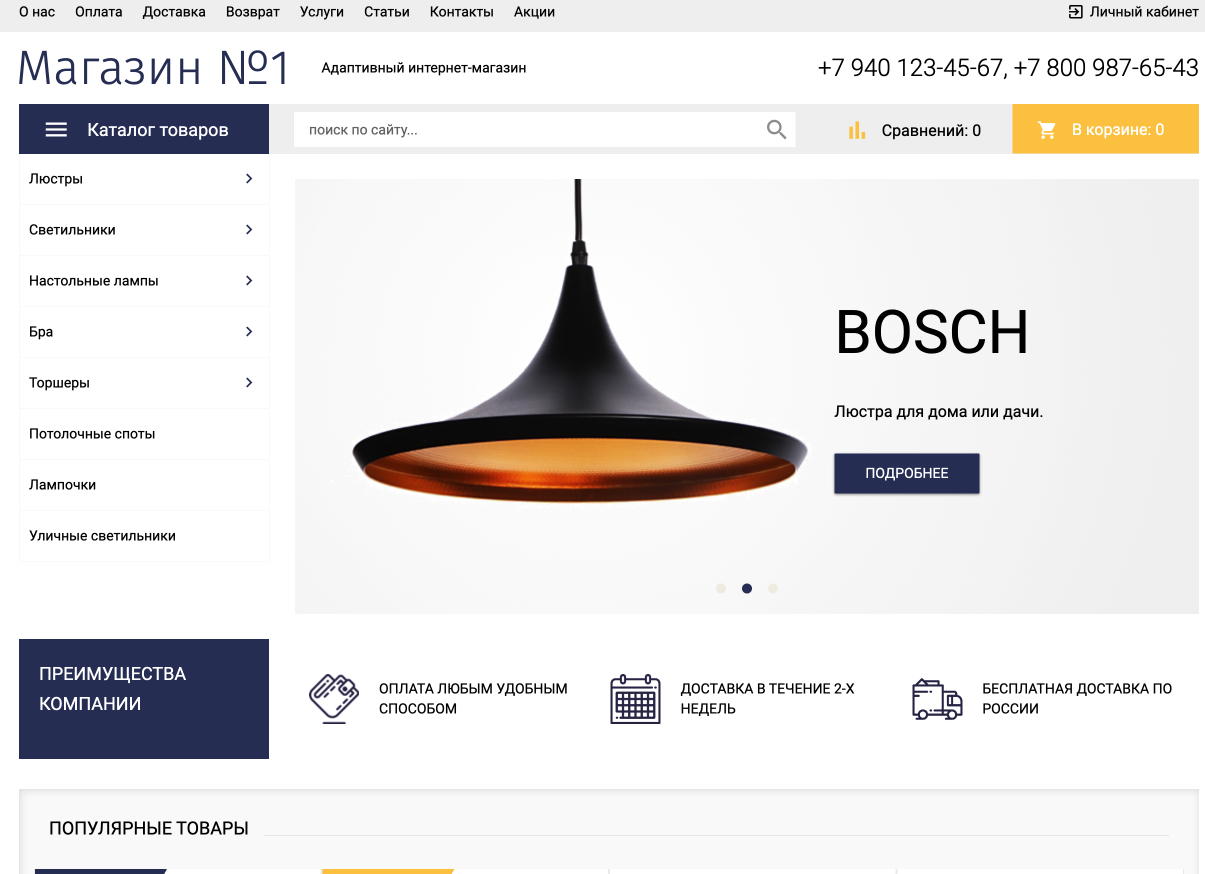Viewport: 1205px width, 874px height.
Task: Click the bar chart comparison icon
Action: click(x=857, y=130)
